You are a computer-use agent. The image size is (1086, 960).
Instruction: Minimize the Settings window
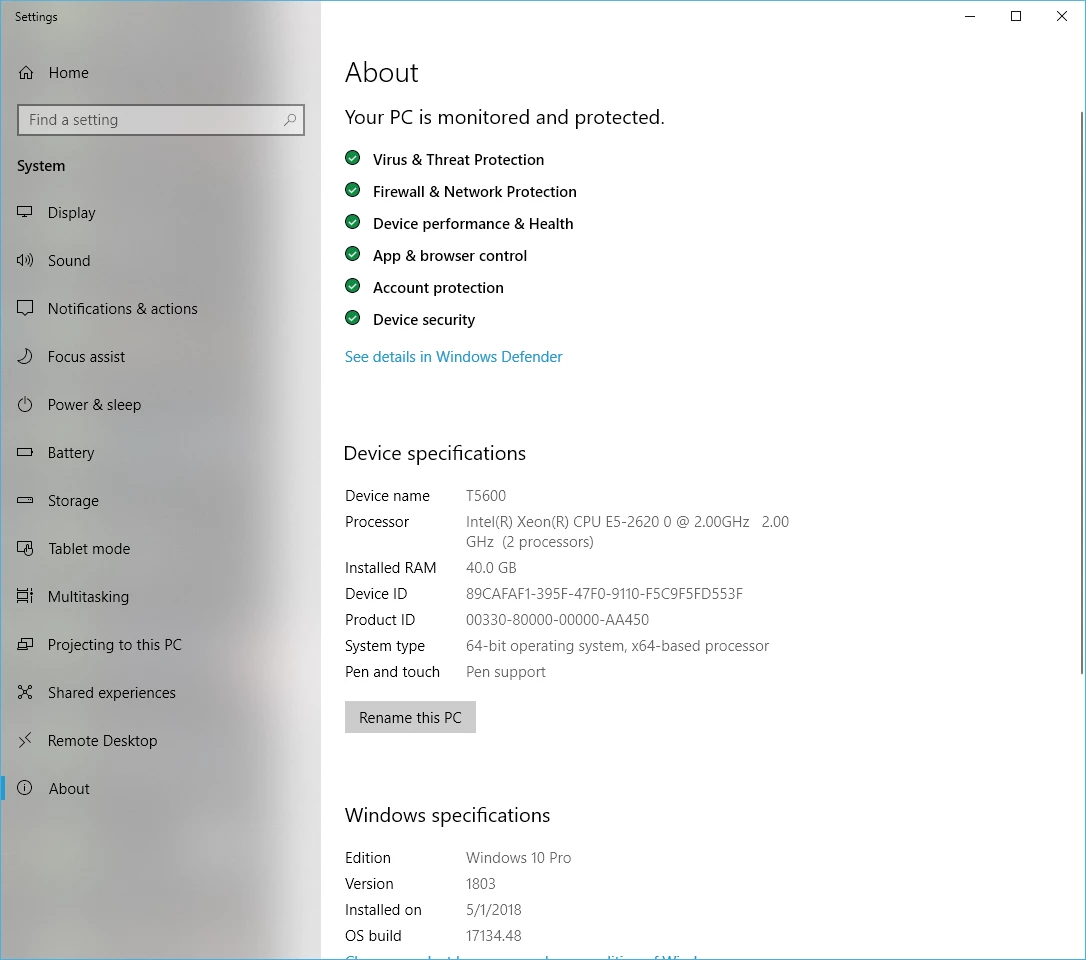pyautogui.click(x=970, y=16)
